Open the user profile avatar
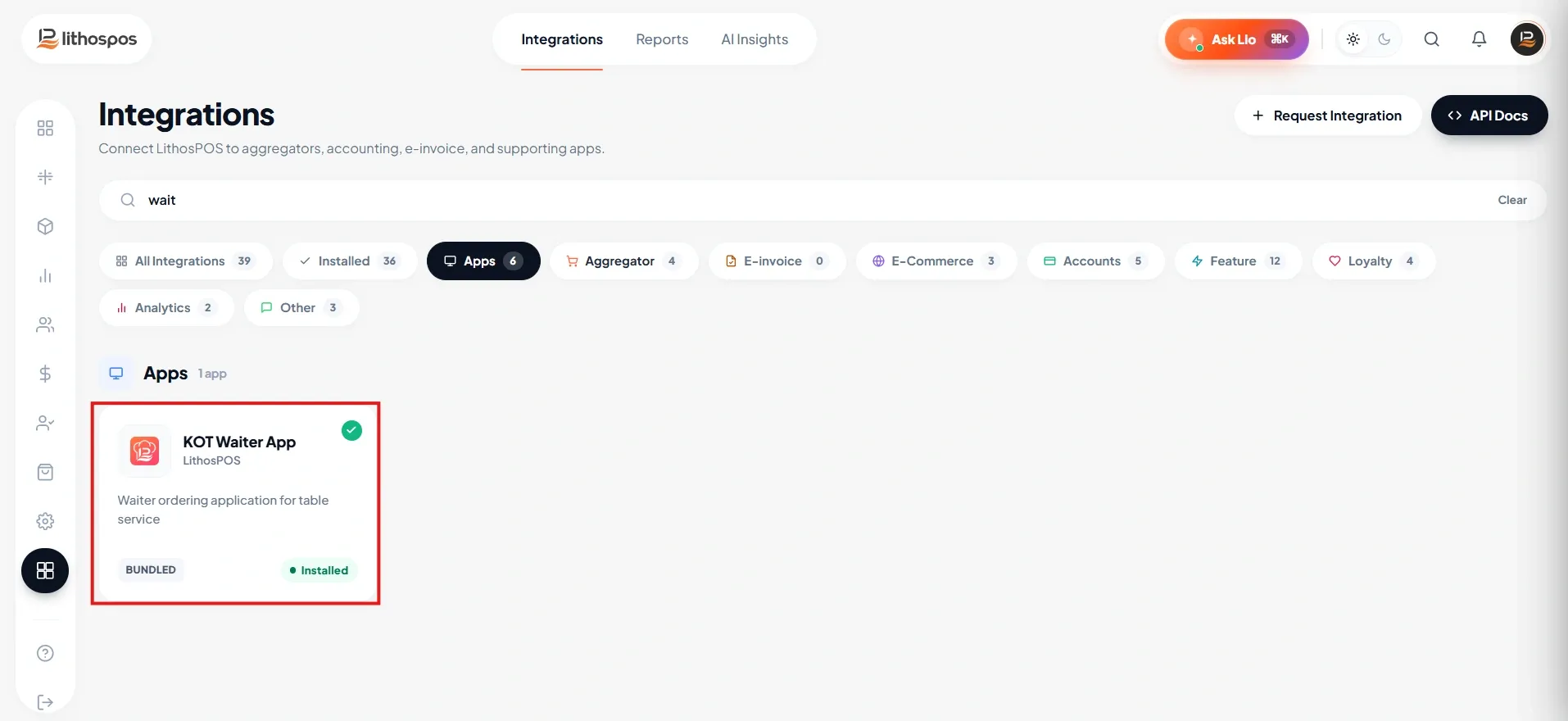Viewport: 1568px width, 721px height. [1527, 39]
